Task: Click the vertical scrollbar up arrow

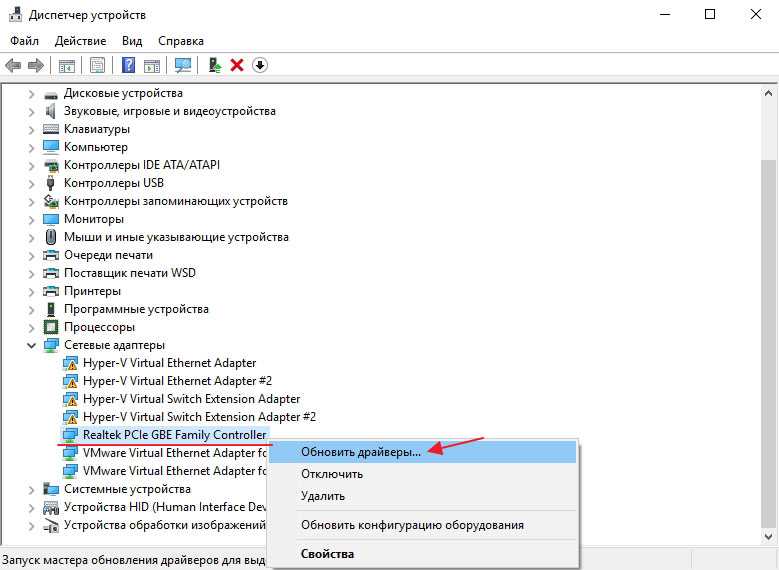Action: tap(769, 93)
